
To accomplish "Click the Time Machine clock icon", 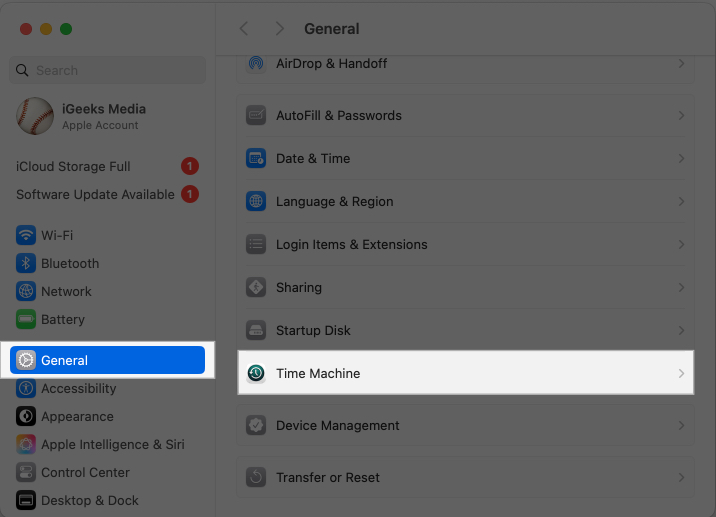I will pos(256,373).
